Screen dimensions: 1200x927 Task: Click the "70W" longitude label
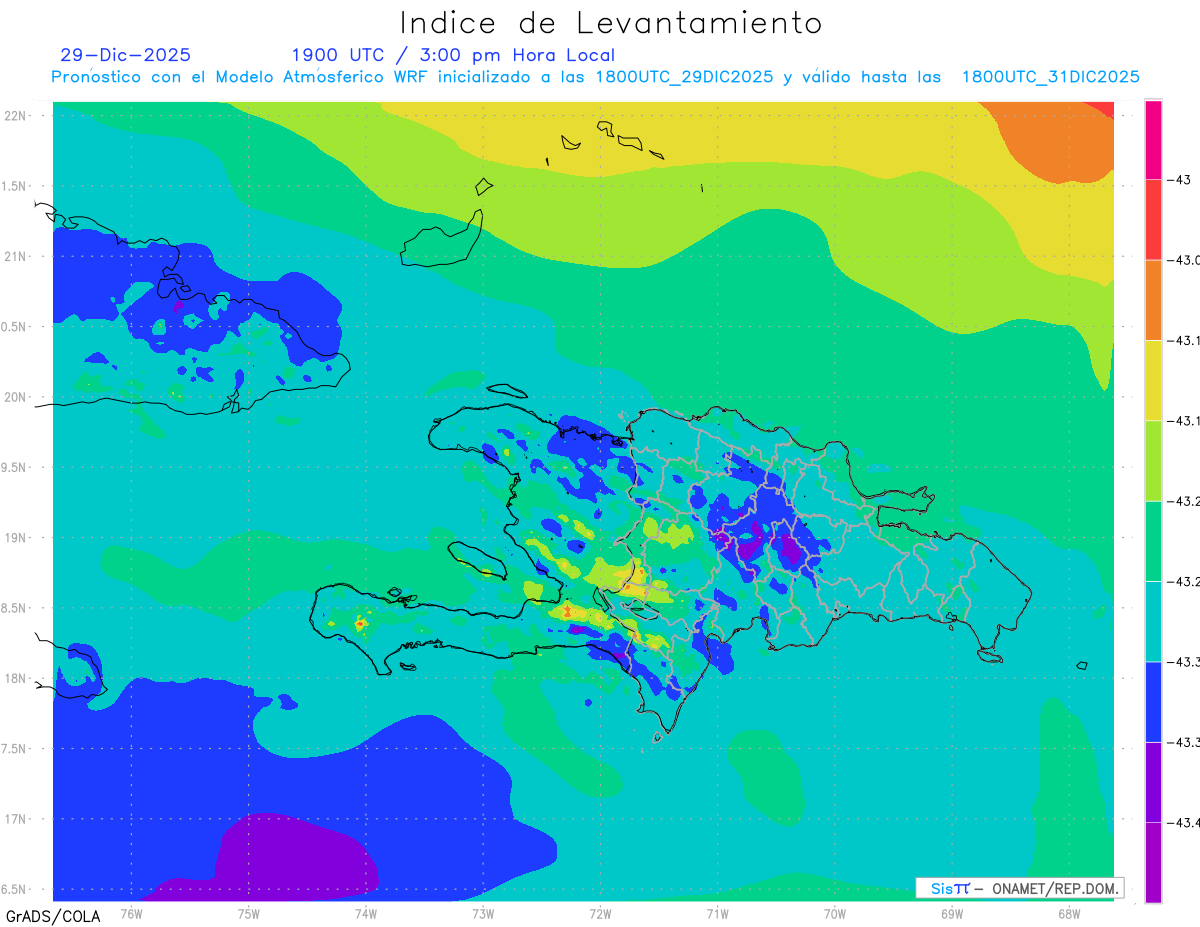(x=835, y=913)
